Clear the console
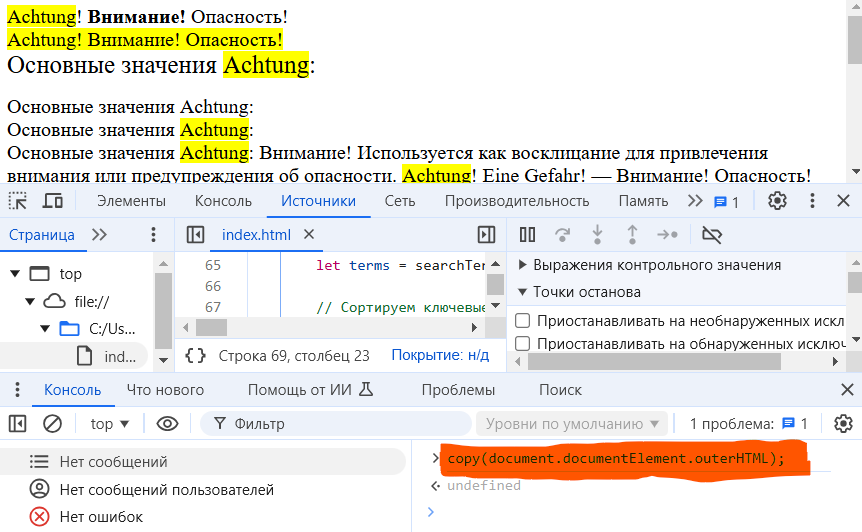 pyautogui.click(x=53, y=424)
